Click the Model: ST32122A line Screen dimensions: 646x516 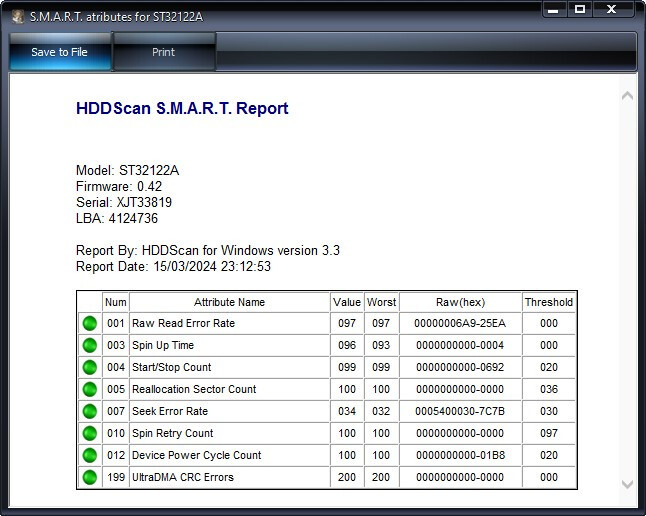coord(127,170)
